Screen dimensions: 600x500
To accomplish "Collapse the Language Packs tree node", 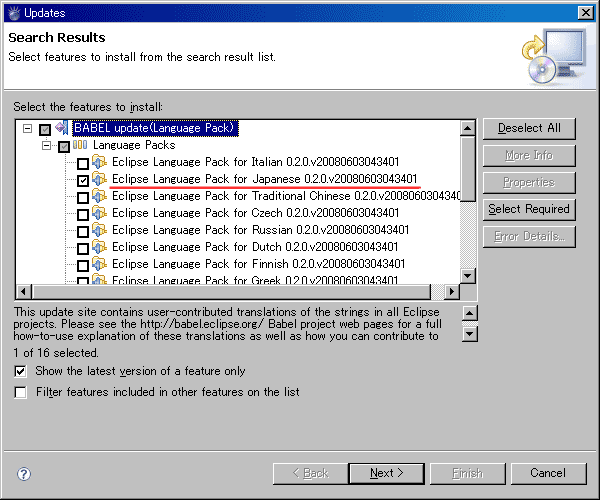I will [46, 145].
